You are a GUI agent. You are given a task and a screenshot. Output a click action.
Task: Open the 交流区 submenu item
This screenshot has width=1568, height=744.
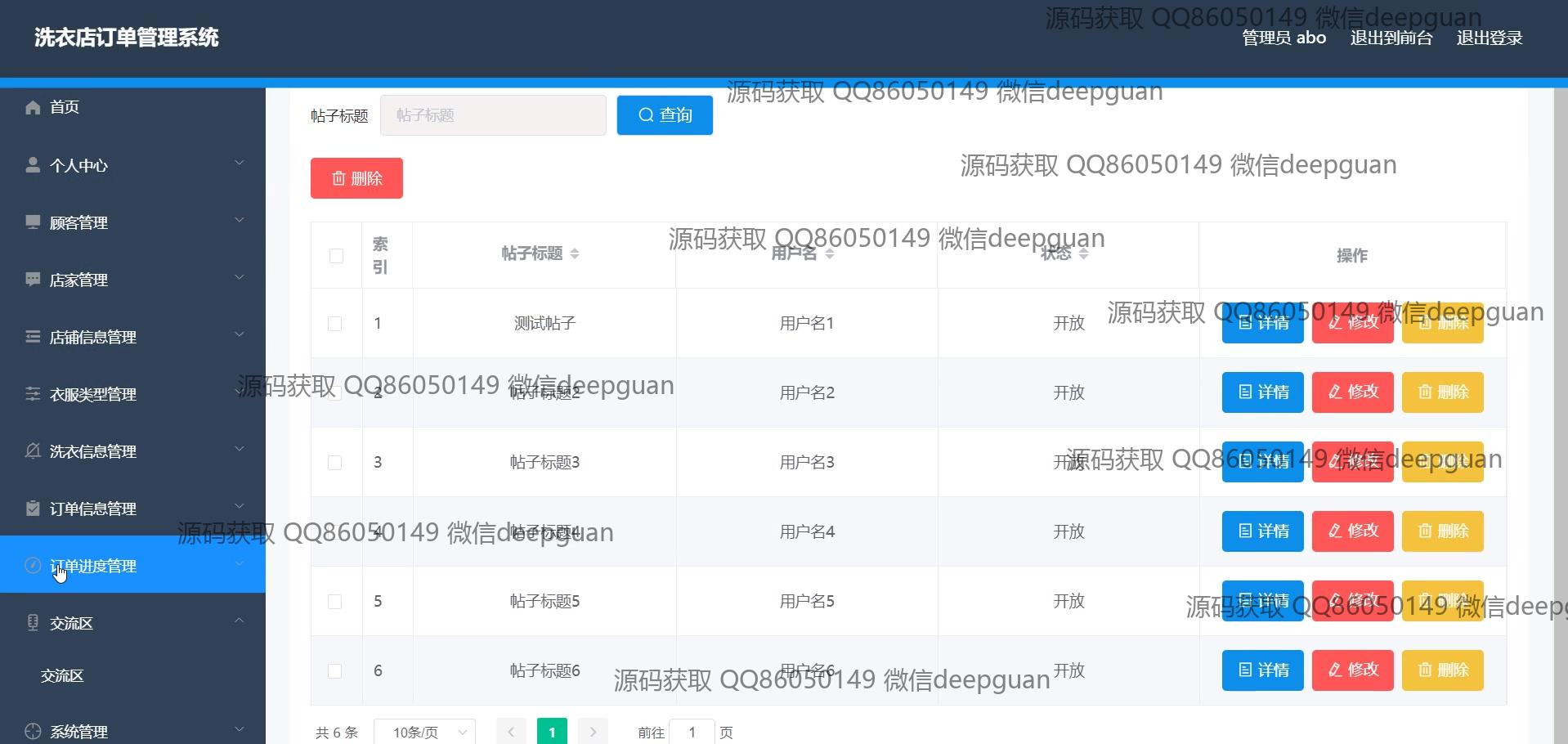(132, 676)
